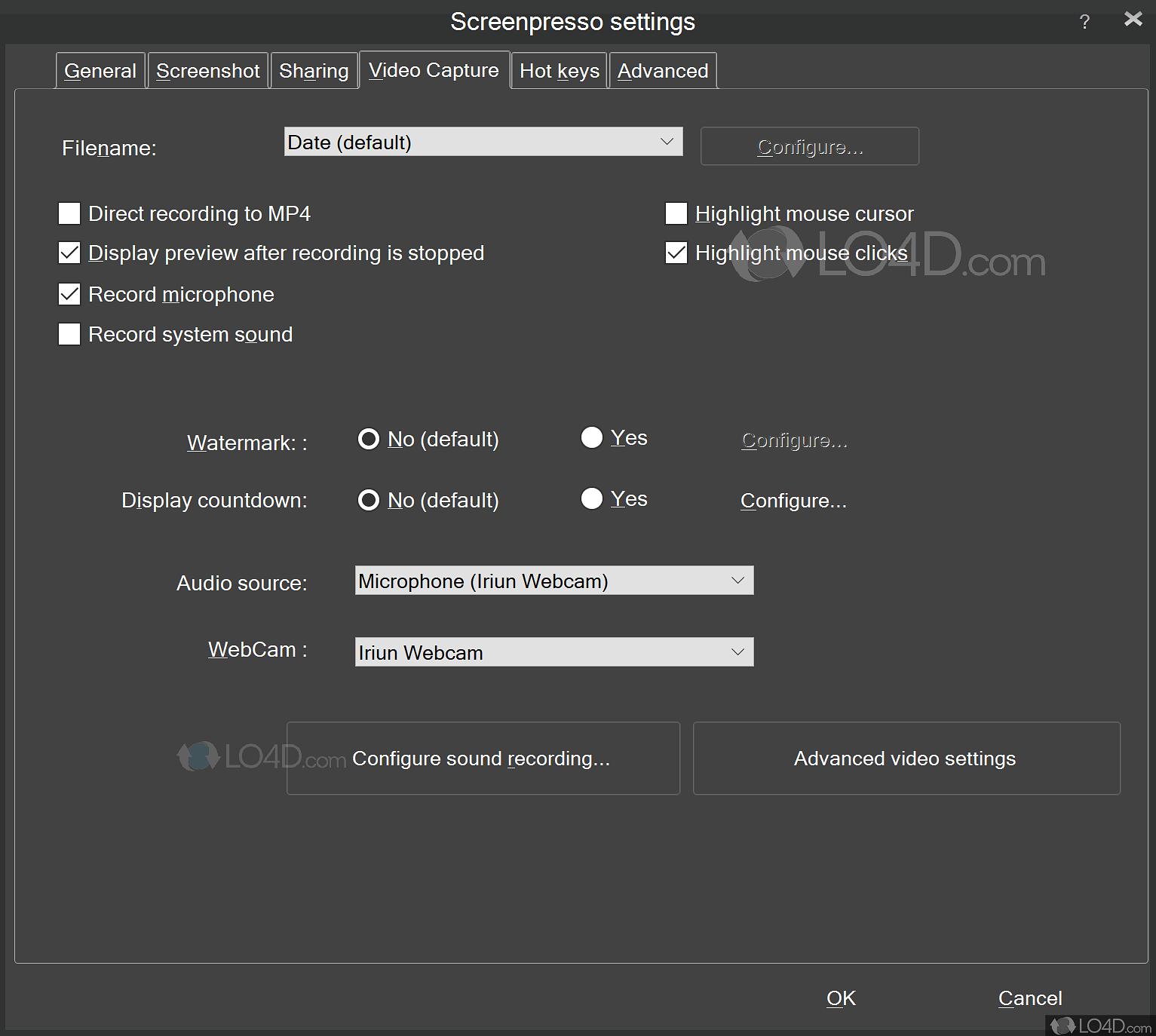The height and width of the screenshot is (1036, 1156).
Task: Open the Filename dropdown showing Date (default)
Action: [x=483, y=142]
